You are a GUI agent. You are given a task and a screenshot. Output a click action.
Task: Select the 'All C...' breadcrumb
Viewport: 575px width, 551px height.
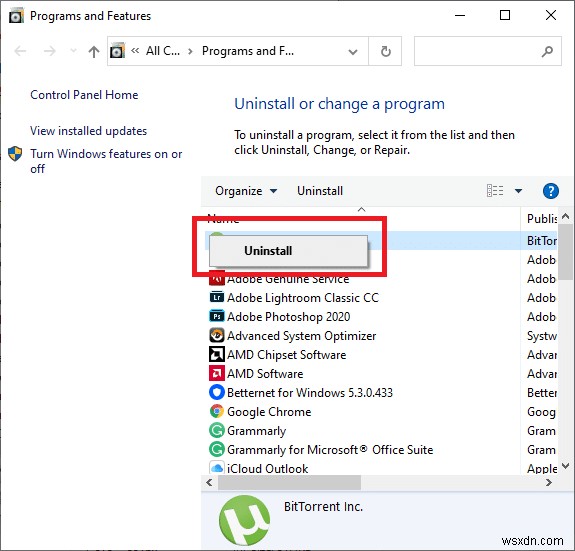pyautogui.click(x=163, y=51)
